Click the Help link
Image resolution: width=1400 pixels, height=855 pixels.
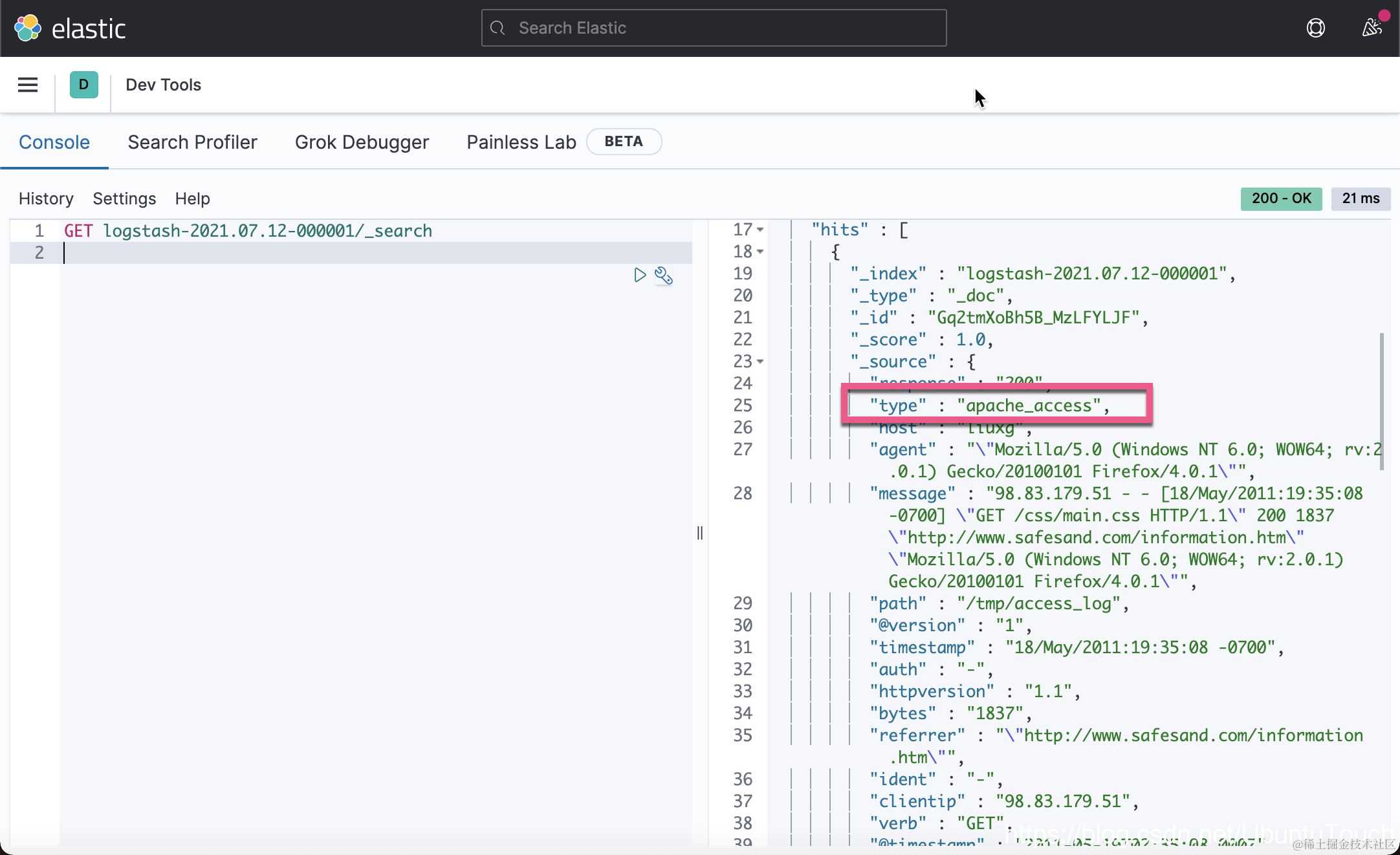coord(192,199)
